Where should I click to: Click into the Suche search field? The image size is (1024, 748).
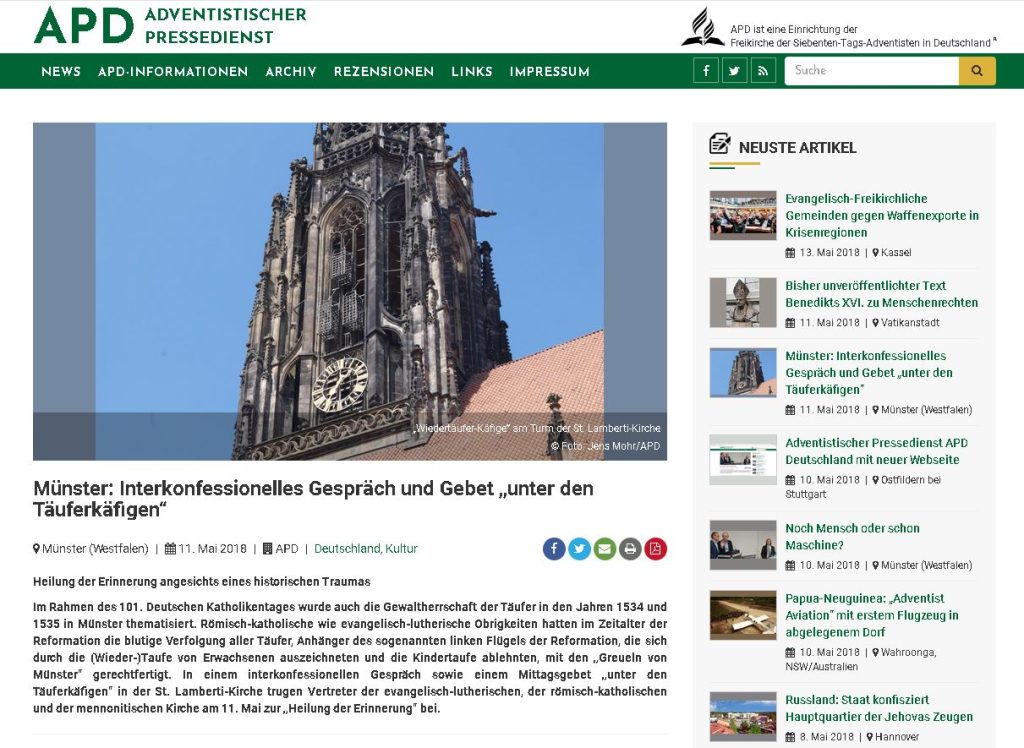click(871, 71)
